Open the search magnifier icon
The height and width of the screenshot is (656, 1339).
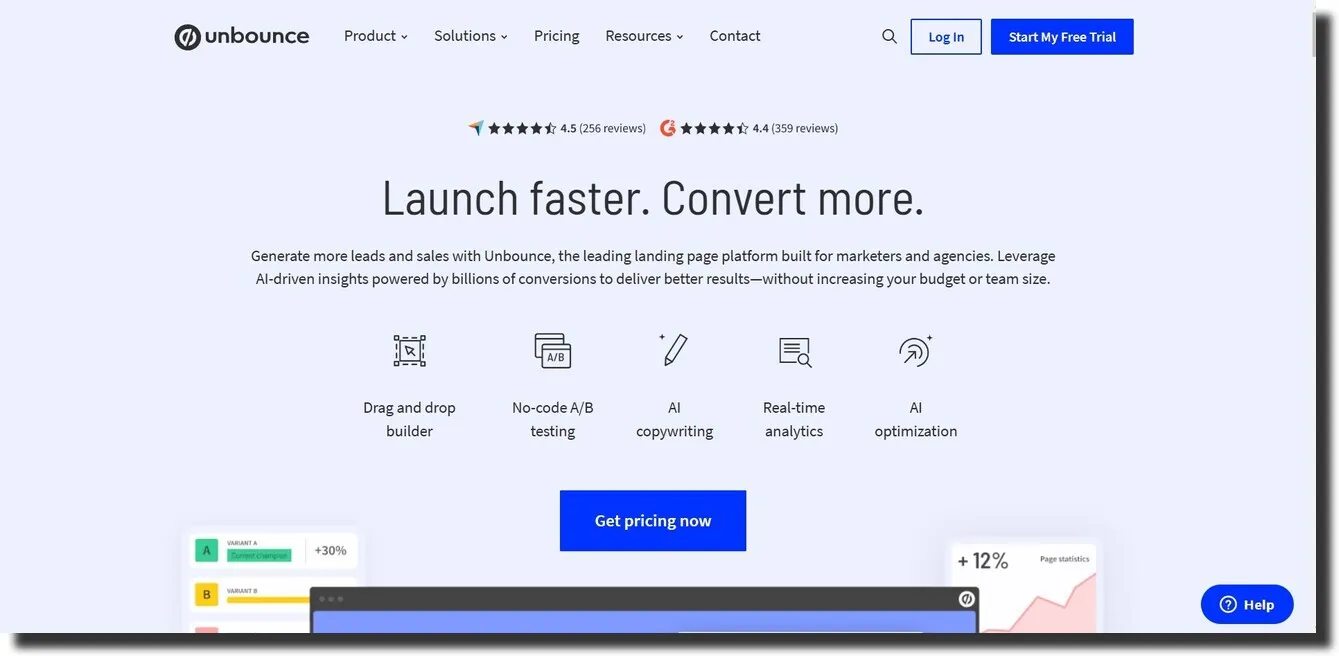(888, 35)
